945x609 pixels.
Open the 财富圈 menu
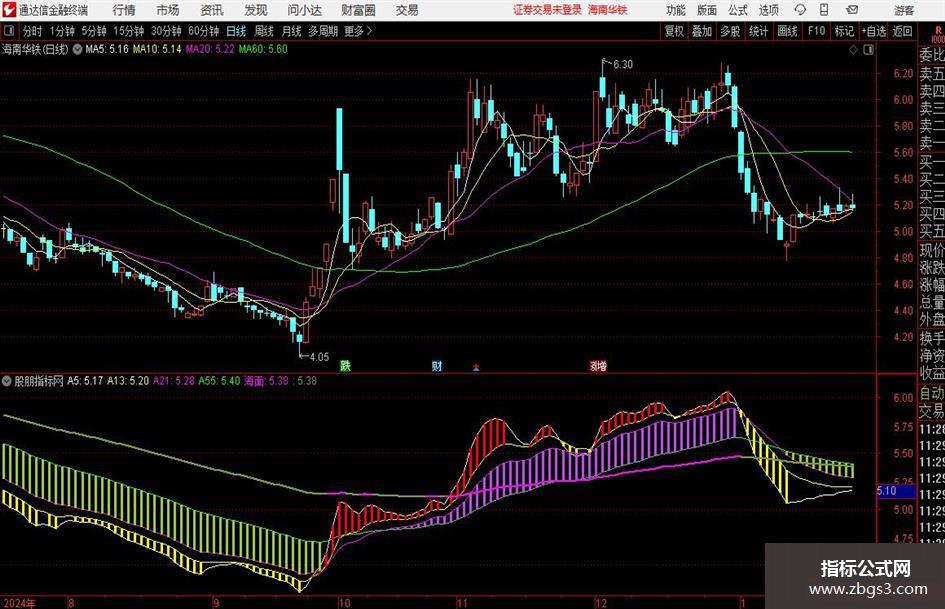[x=358, y=10]
